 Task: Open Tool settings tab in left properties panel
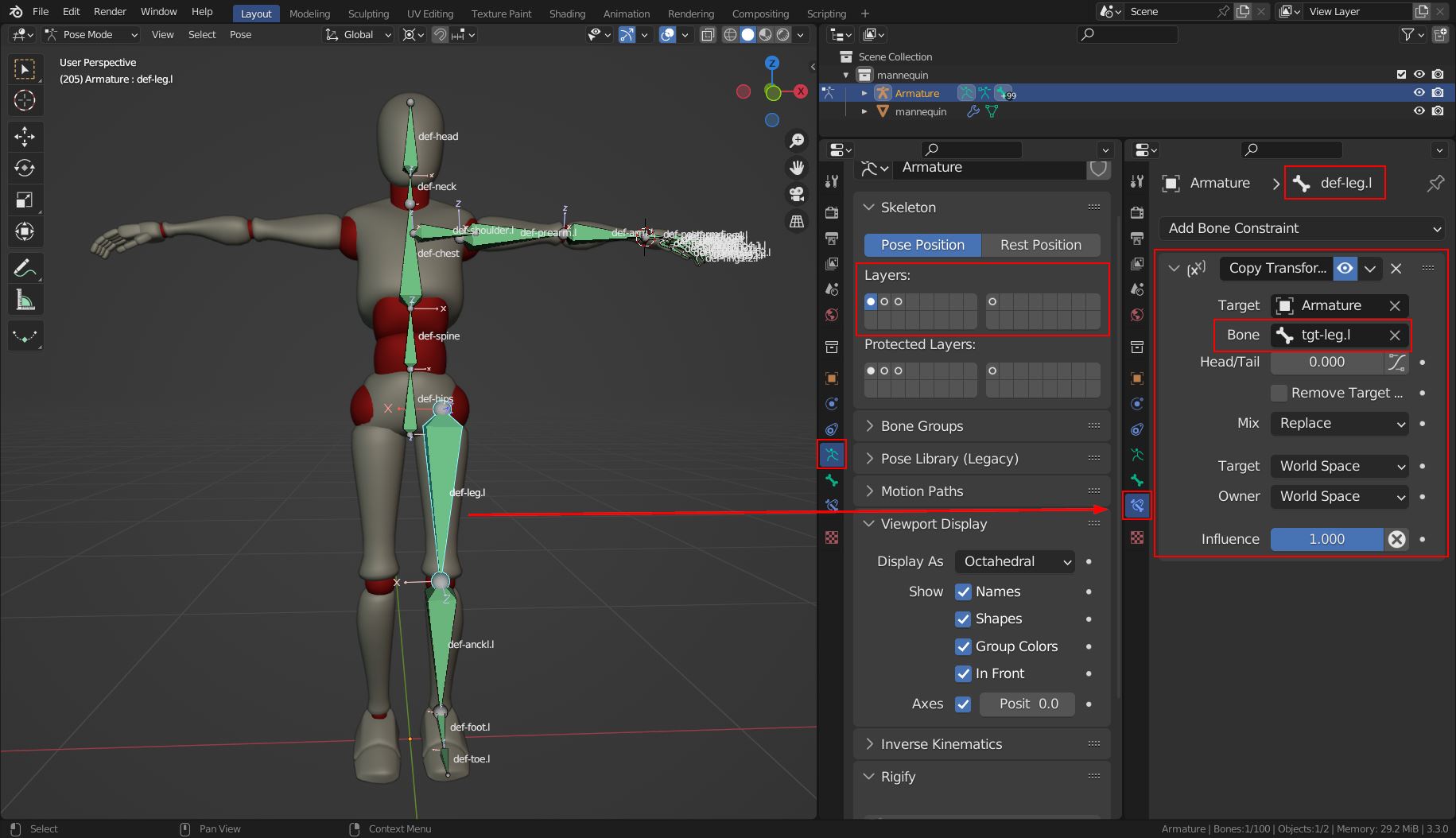[832, 181]
